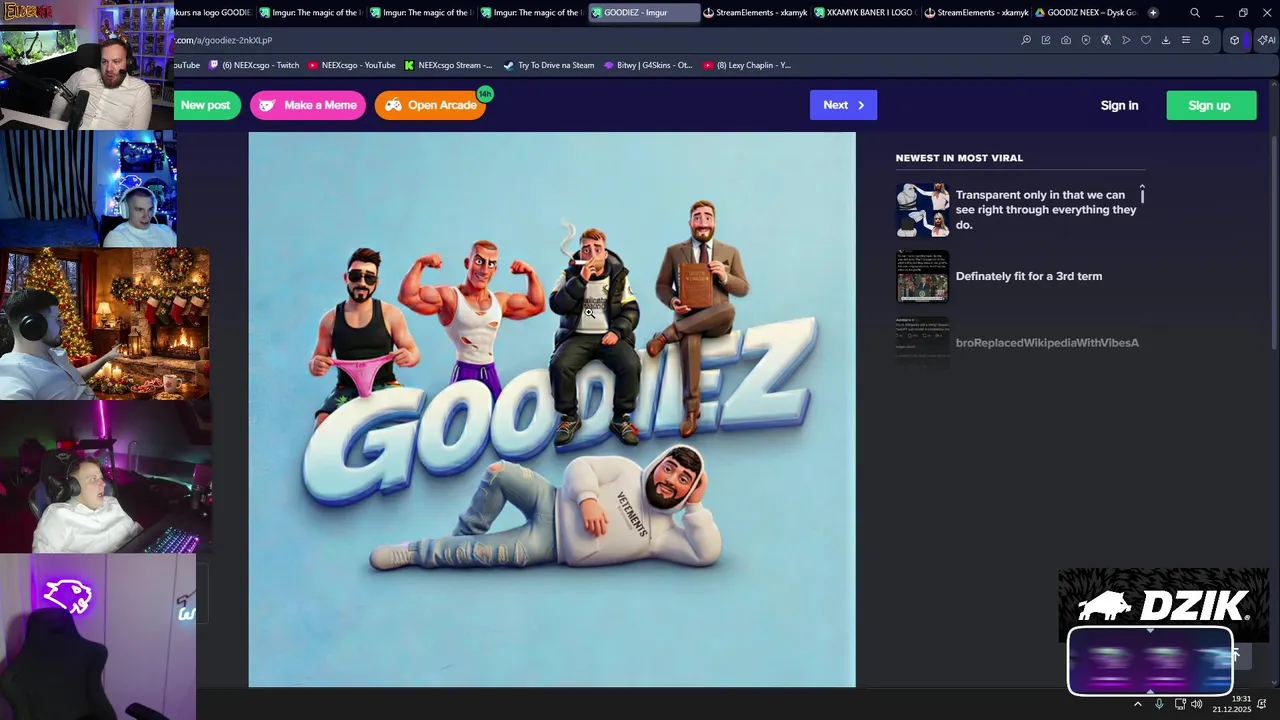Open the zoom lens icon in the address bar

1026,40
